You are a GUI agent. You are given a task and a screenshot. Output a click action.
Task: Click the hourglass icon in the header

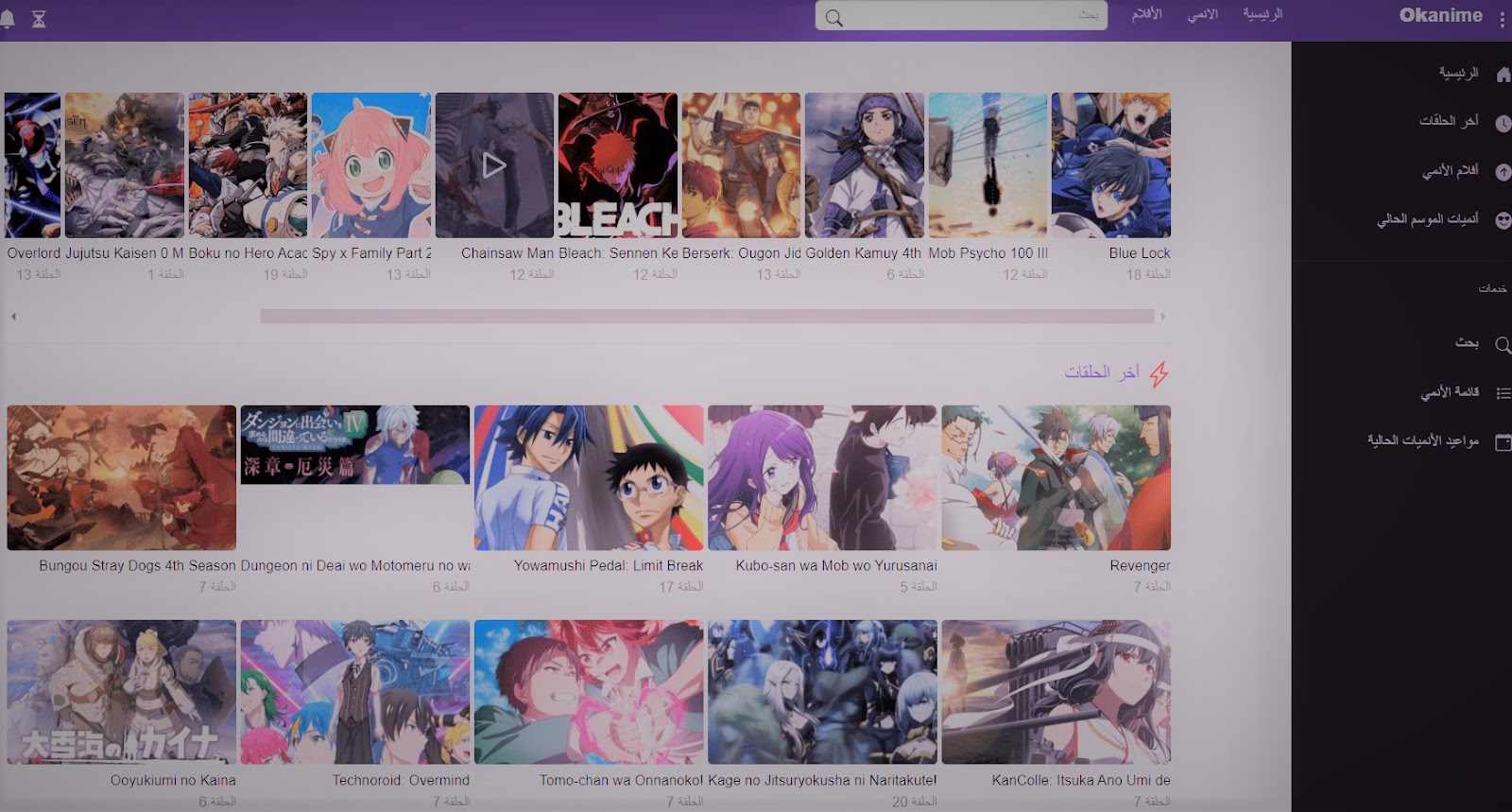coord(39,19)
